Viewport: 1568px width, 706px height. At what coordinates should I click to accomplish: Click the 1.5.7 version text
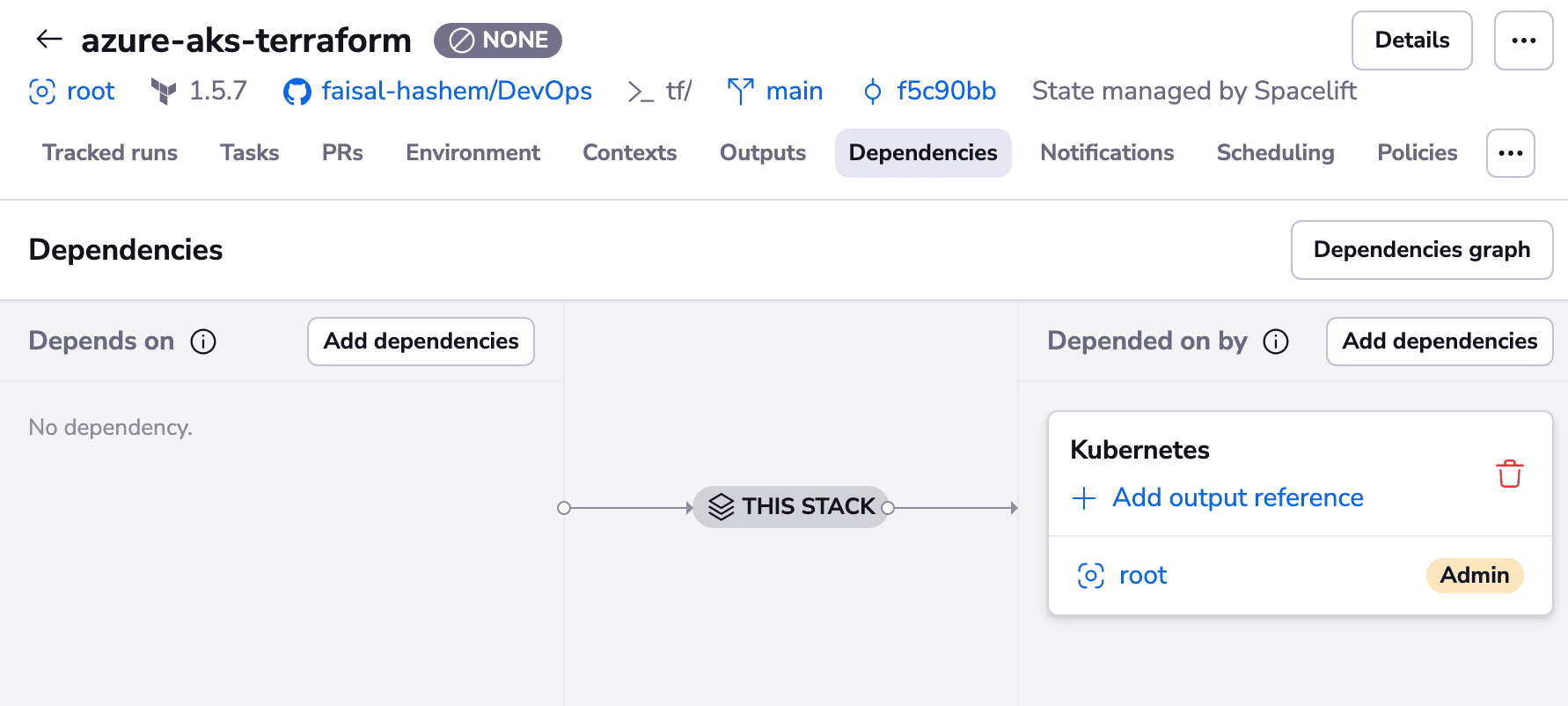[x=218, y=92]
